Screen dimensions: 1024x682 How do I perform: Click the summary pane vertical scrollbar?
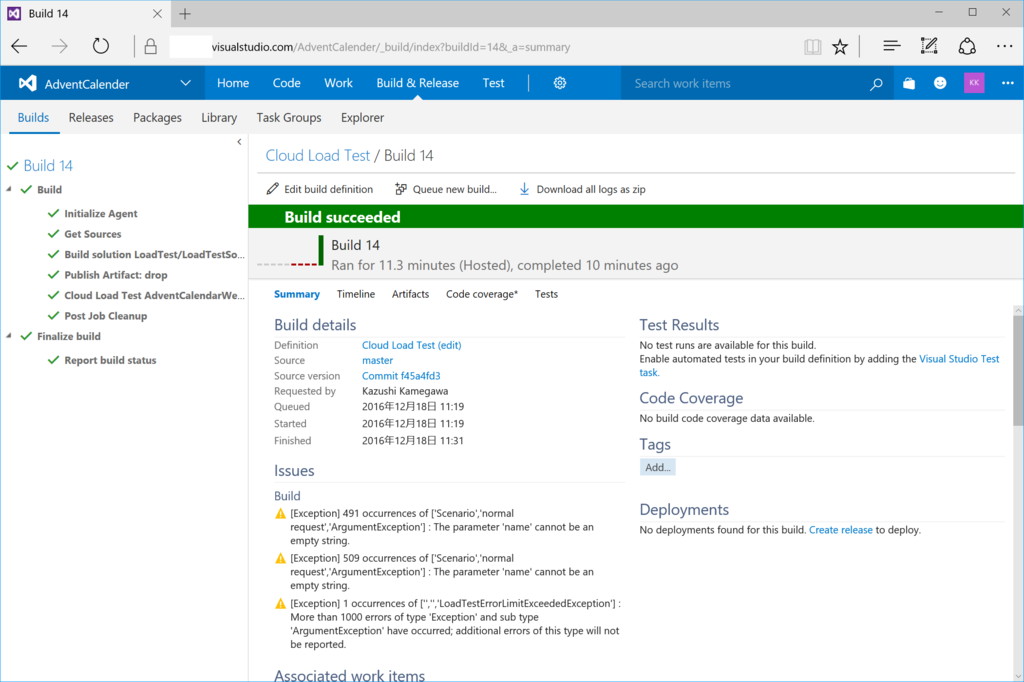point(1018,372)
